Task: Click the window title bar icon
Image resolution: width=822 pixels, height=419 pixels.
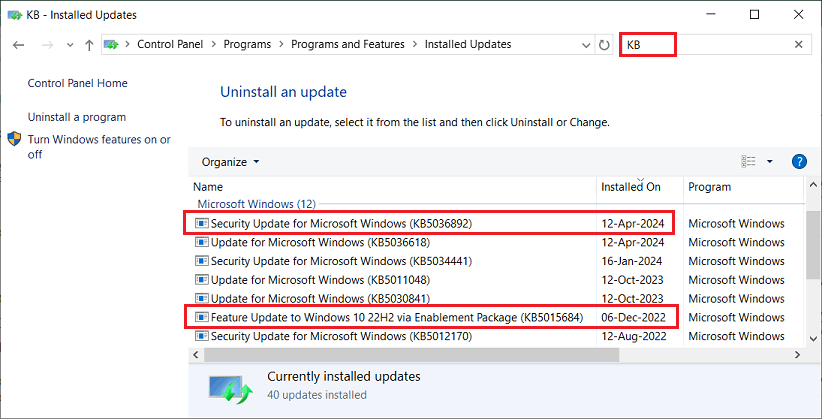Action: tap(15, 15)
